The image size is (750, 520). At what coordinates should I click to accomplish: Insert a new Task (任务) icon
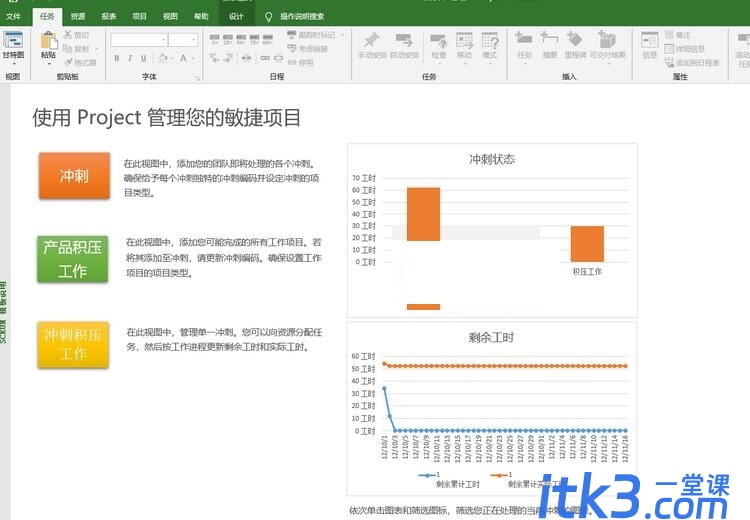tap(524, 39)
